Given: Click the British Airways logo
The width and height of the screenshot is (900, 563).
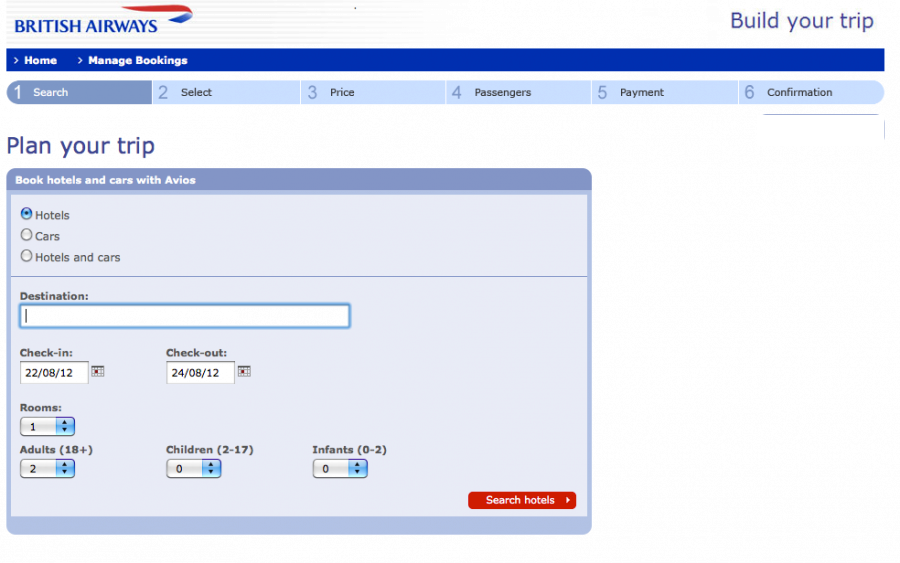Looking at the screenshot, I should point(103,21).
